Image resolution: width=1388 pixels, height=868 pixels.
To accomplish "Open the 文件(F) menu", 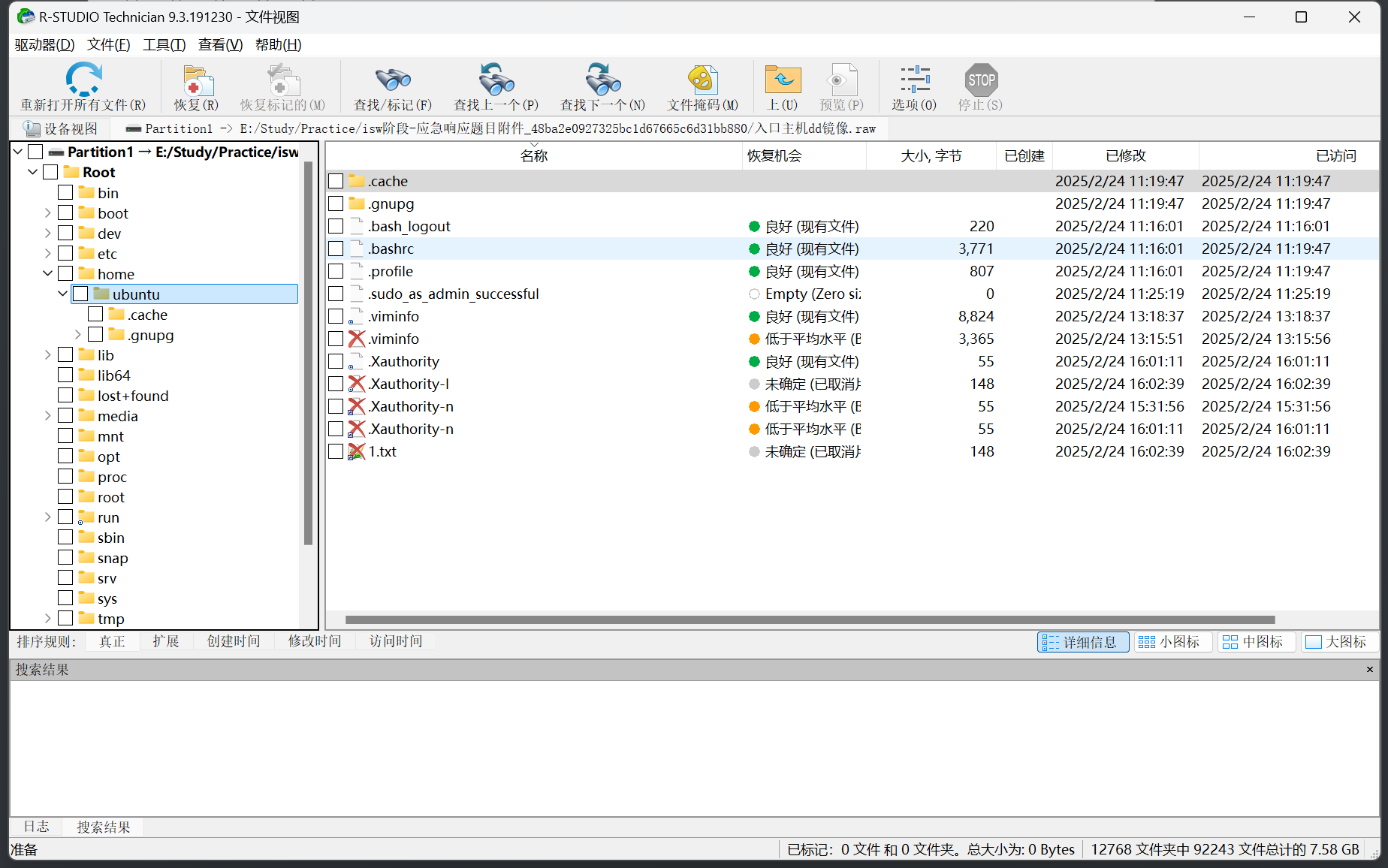I will pyautogui.click(x=108, y=45).
